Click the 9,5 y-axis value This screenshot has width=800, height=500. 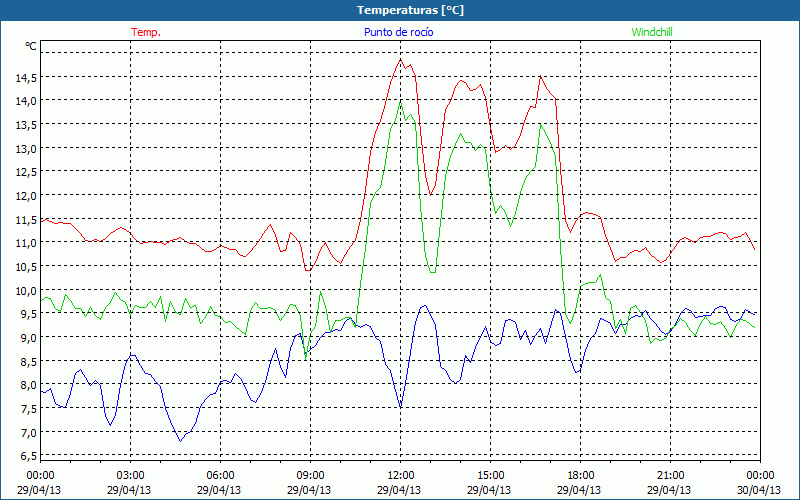click(29, 314)
